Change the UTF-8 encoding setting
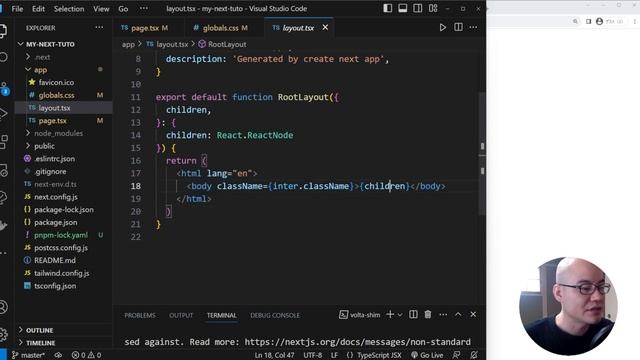Viewport: 640px width, 360px height. (x=313, y=355)
